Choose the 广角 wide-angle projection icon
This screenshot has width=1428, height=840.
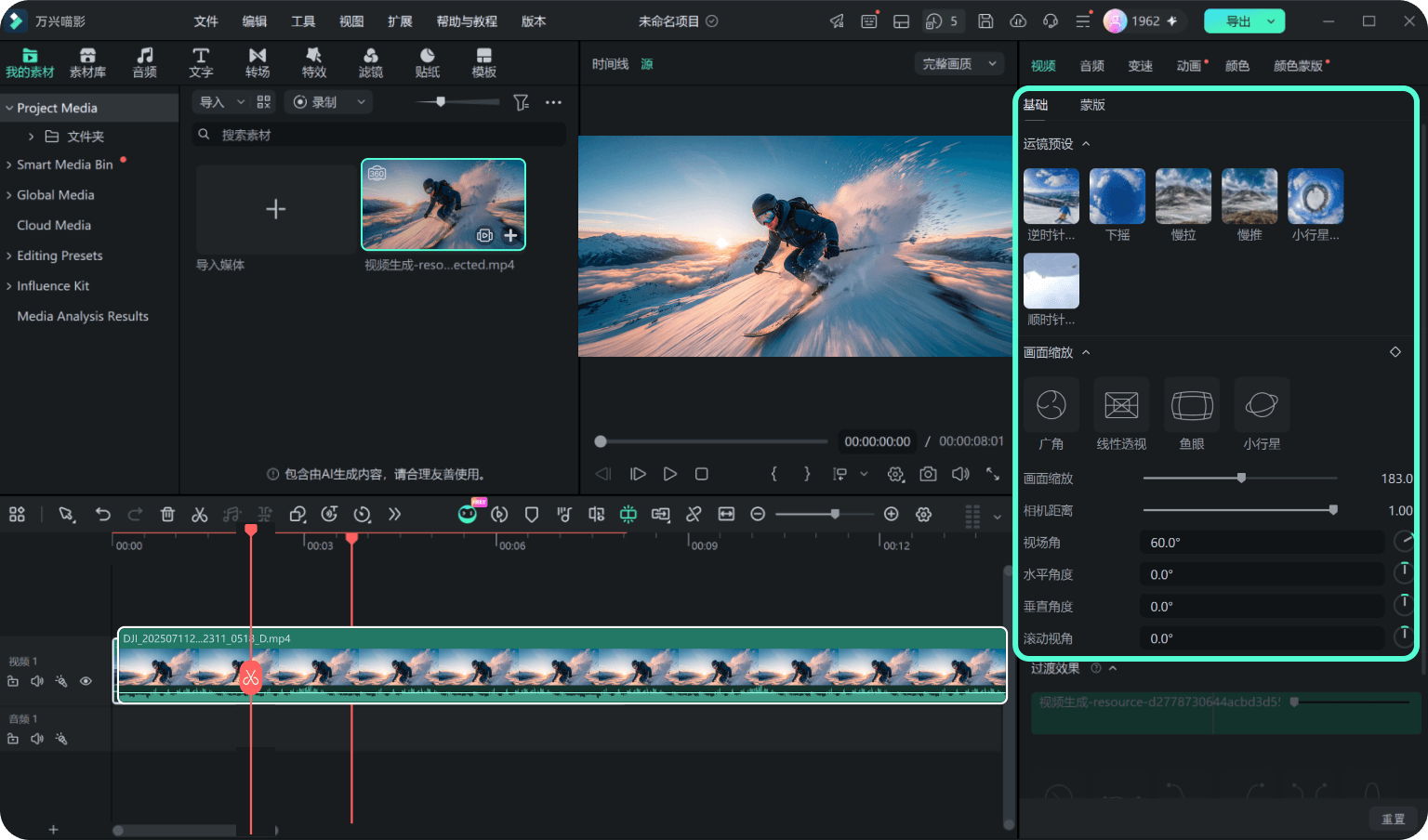pyautogui.click(x=1051, y=405)
